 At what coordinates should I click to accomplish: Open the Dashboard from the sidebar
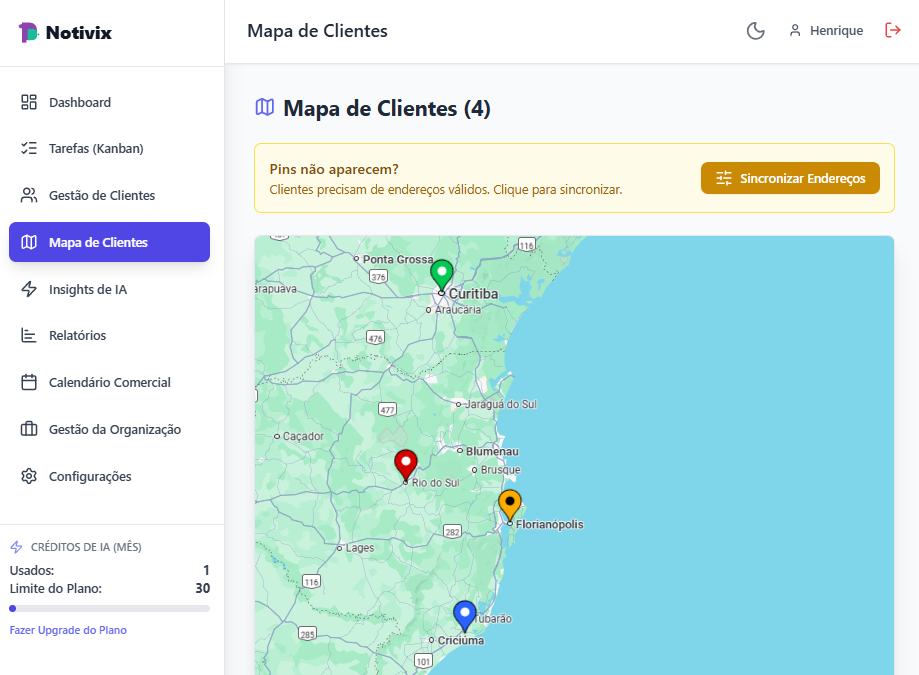[x=80, y=102]
